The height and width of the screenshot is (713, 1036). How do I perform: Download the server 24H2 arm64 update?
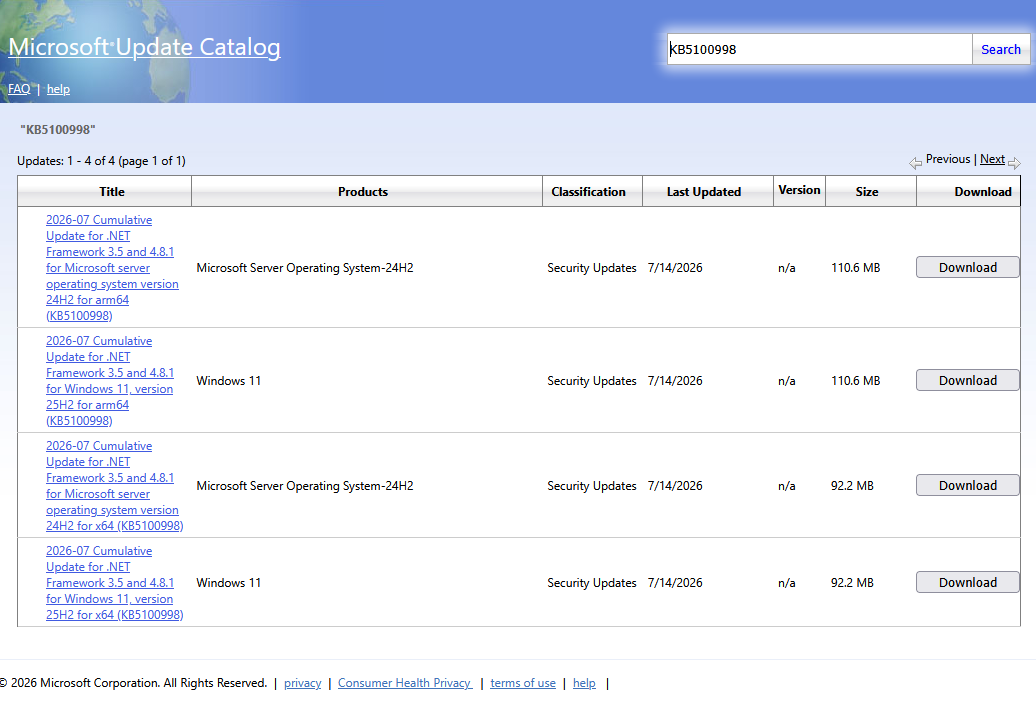[967, 267]
